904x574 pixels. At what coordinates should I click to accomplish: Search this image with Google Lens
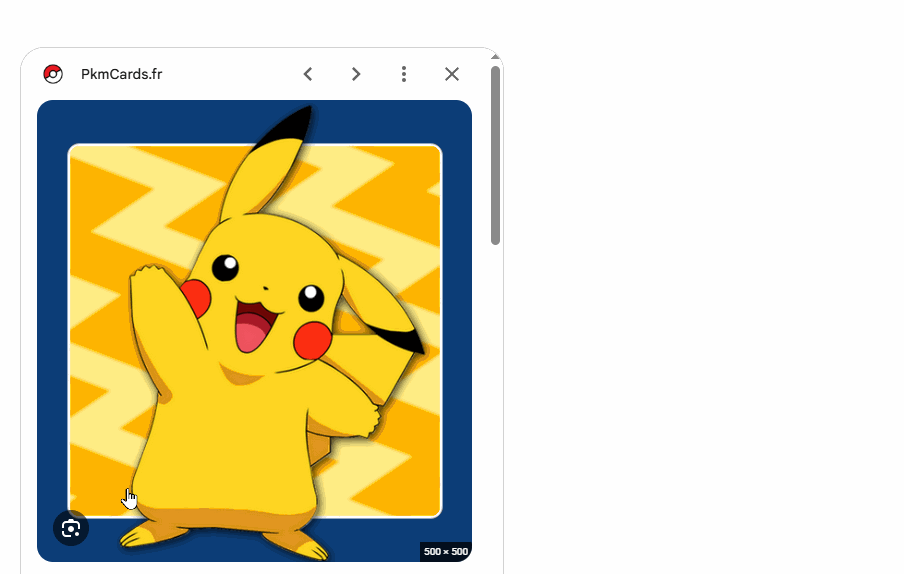tap(71, 528)
